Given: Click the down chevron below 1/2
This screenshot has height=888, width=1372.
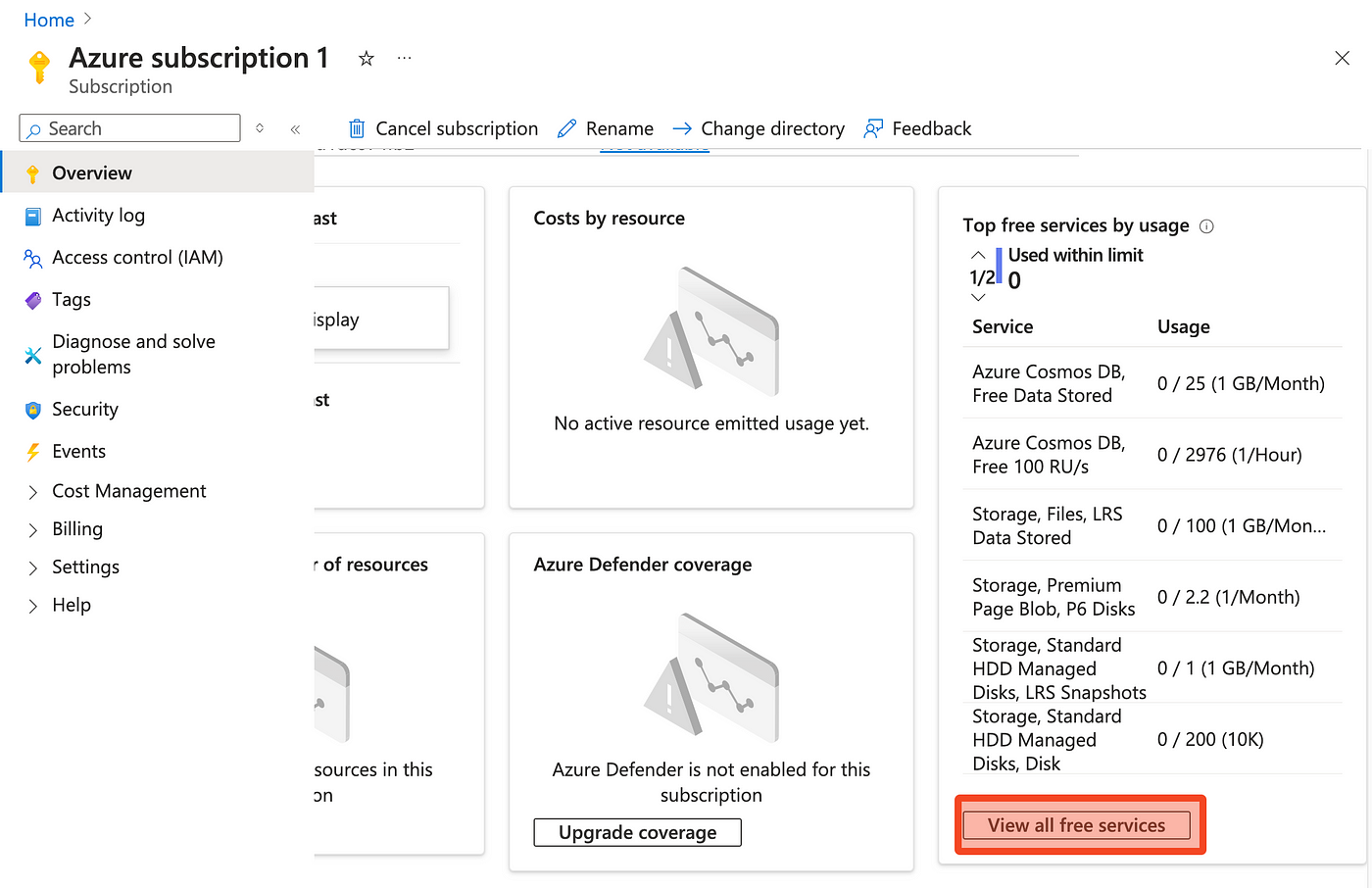Looking at the screenshot, I should pyautogui.click(x=978, y=297).
